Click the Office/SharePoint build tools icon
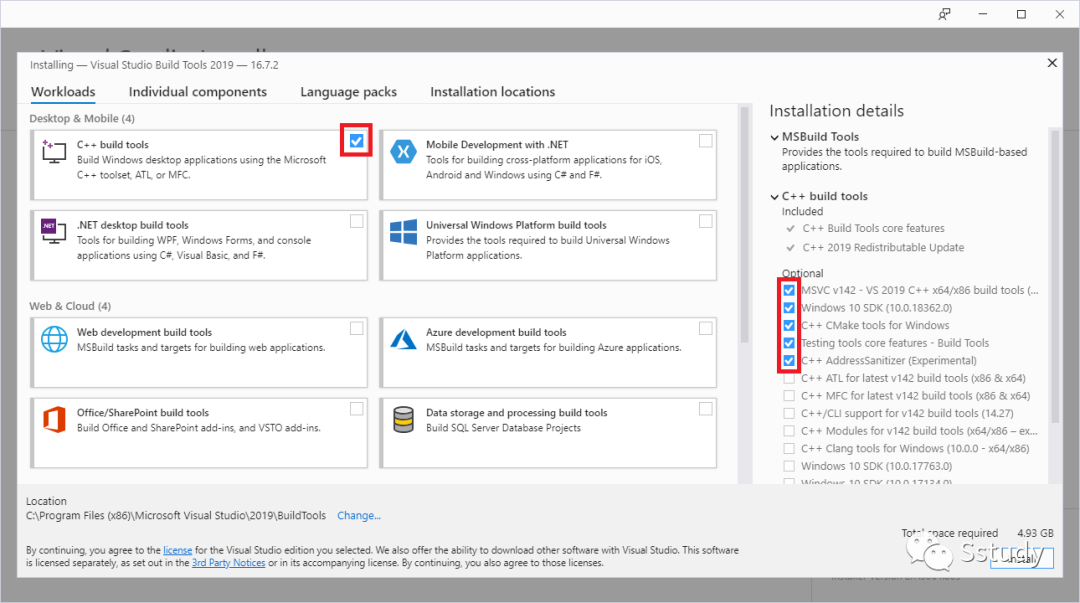The width and height of the screenshot is (1080, 603). click(x=54, y=419)
